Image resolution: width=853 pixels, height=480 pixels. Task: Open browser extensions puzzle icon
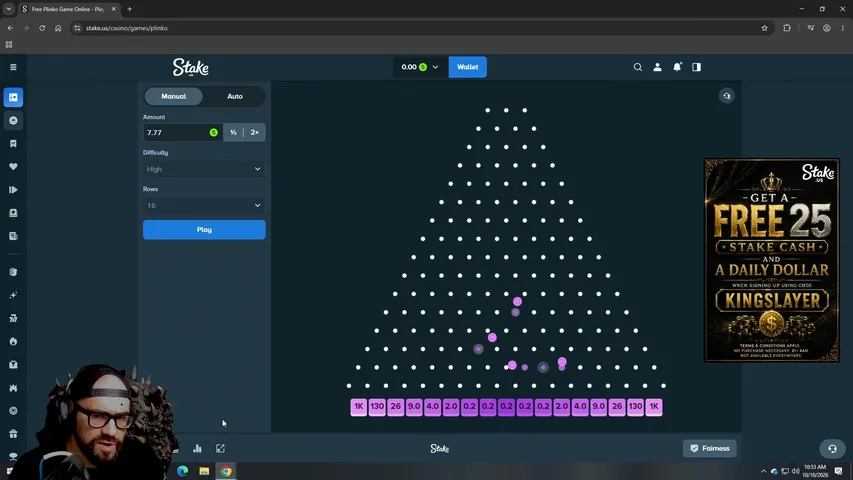tap(787, 28)
